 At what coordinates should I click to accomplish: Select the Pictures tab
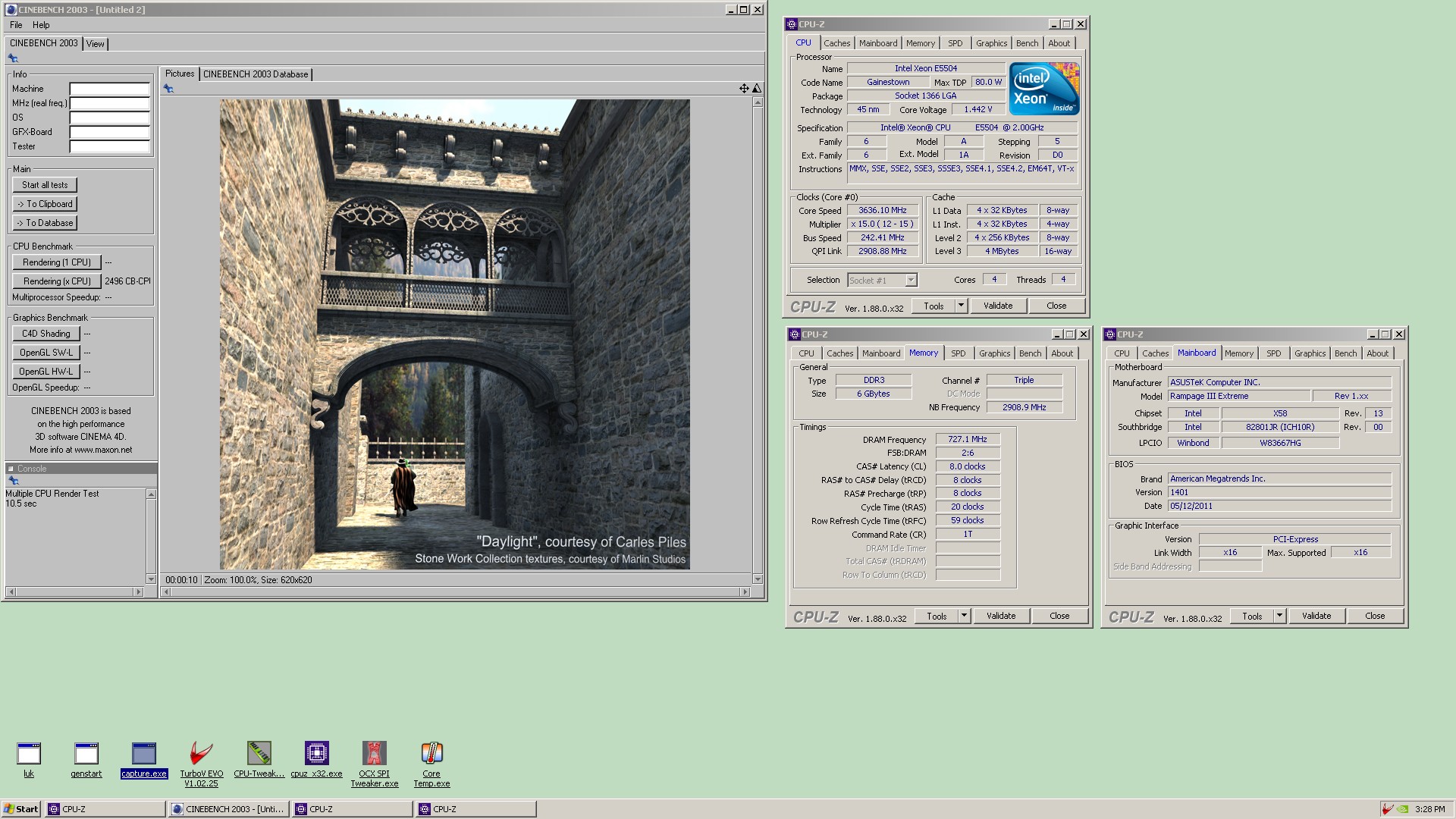click(x=180, y=74)
